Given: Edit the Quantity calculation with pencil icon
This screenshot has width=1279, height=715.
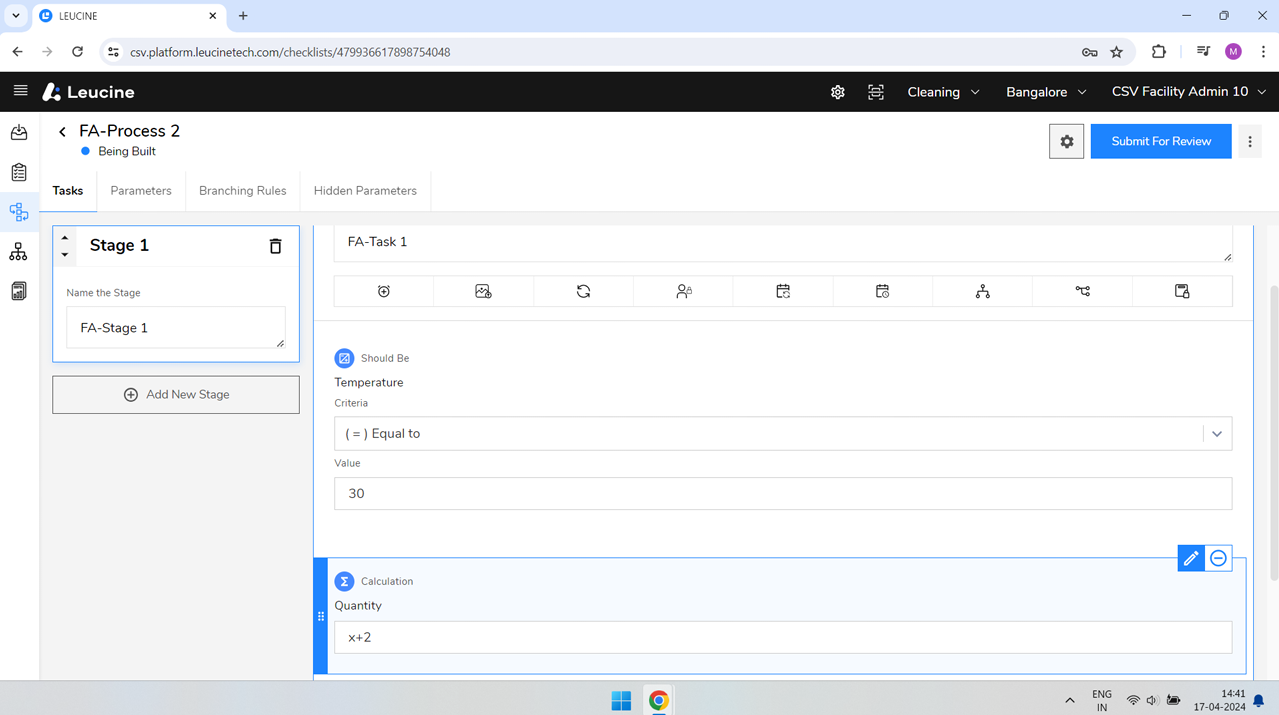Looking at the screenshot, I should [x=1190, y=559].
